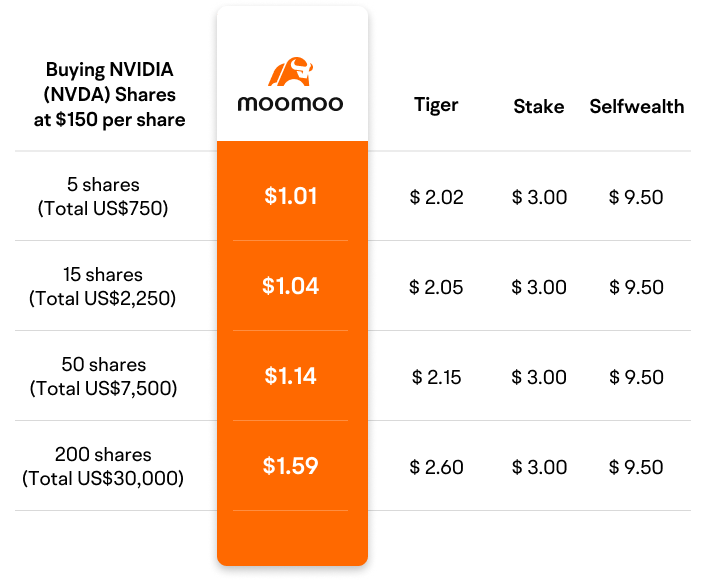Click the moomoo brand name text
702x580 pixels.
[x=290, y=103]
